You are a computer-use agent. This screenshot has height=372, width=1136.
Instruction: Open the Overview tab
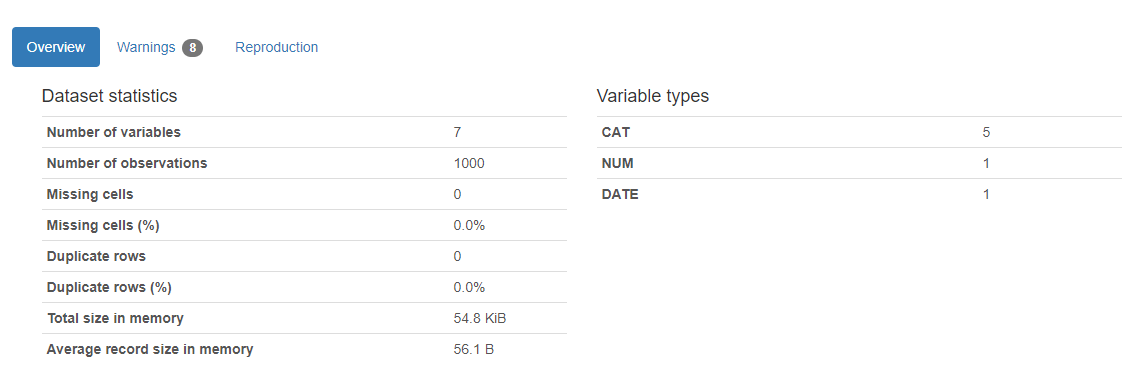(x=56, y=47)
